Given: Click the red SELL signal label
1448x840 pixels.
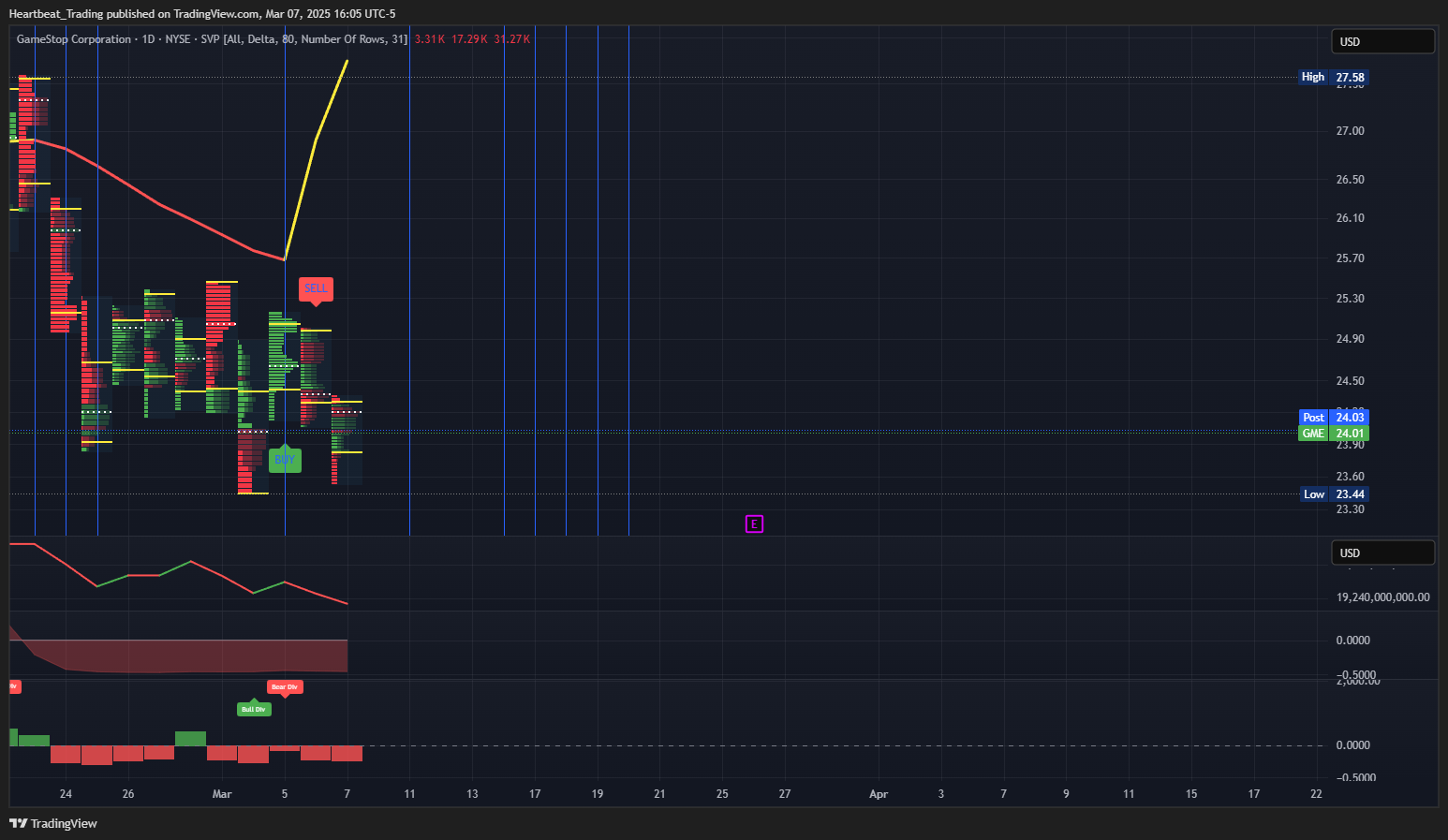Looking at the screenshot, I should tap(316, 289).
